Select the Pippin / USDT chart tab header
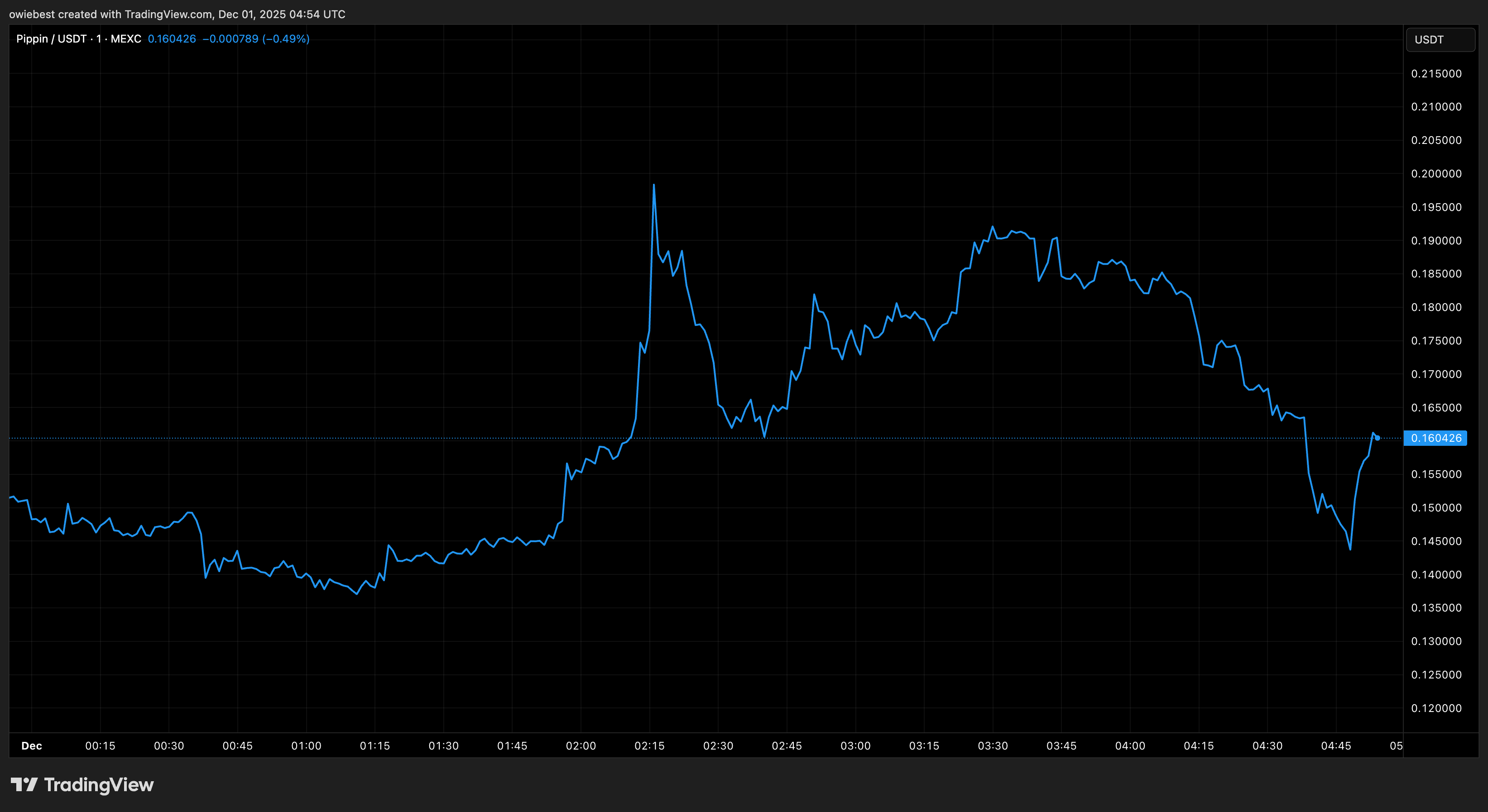The width and height of the screenshot is (1488, 812). coord(55,38)
